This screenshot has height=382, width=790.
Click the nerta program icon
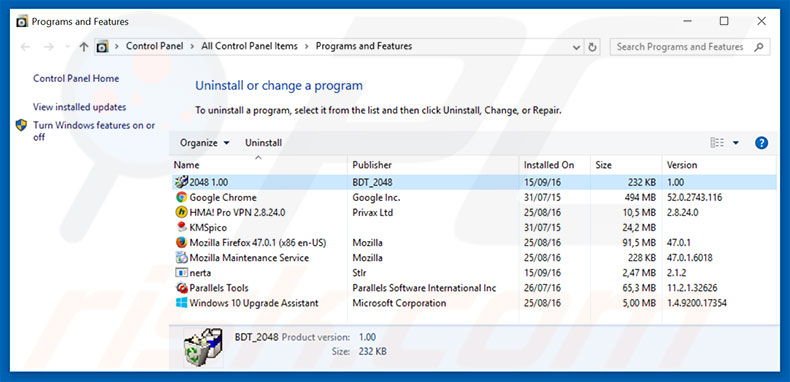coord(181,273)
